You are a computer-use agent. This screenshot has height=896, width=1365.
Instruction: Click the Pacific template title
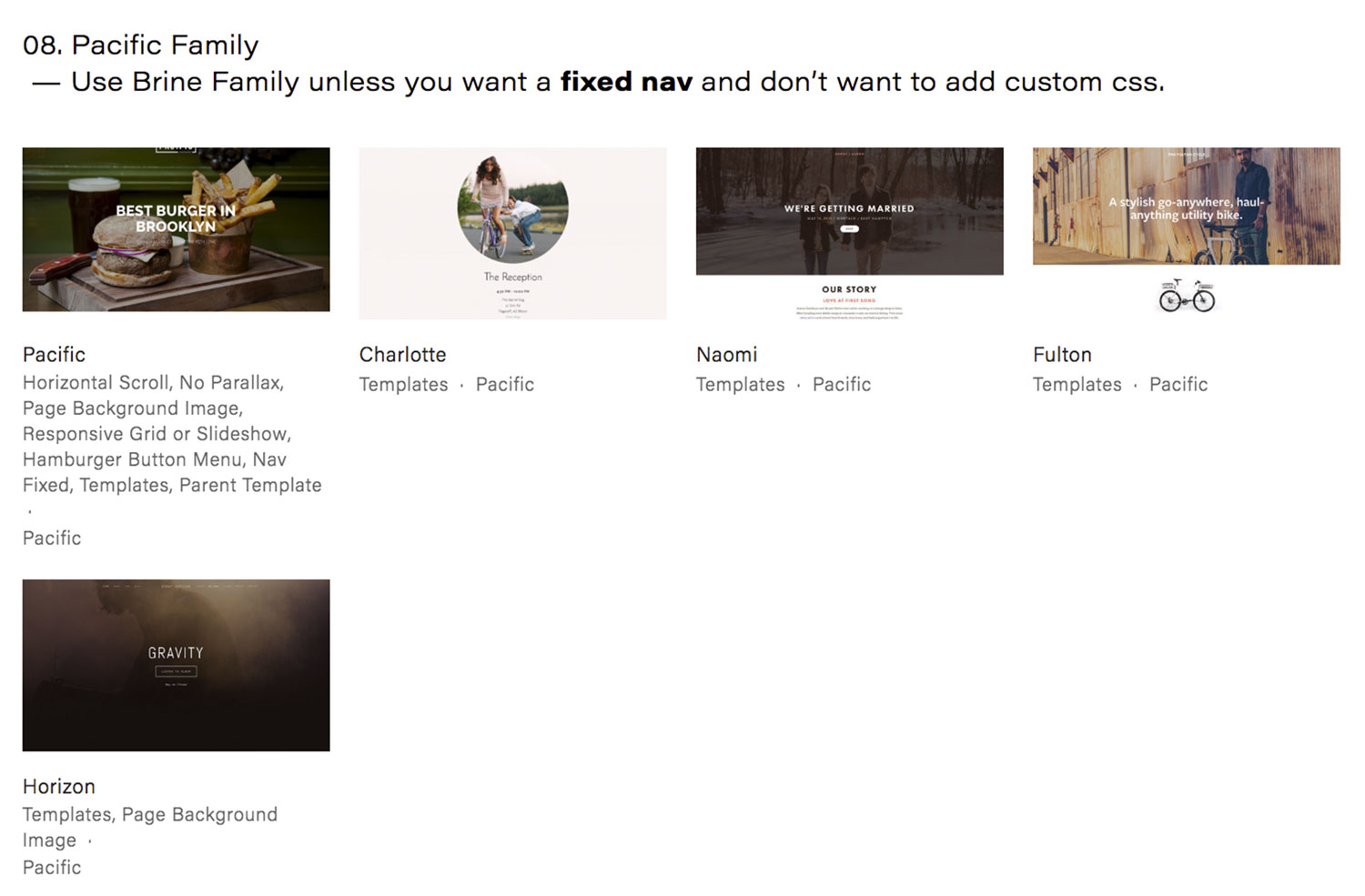(54, 355)
